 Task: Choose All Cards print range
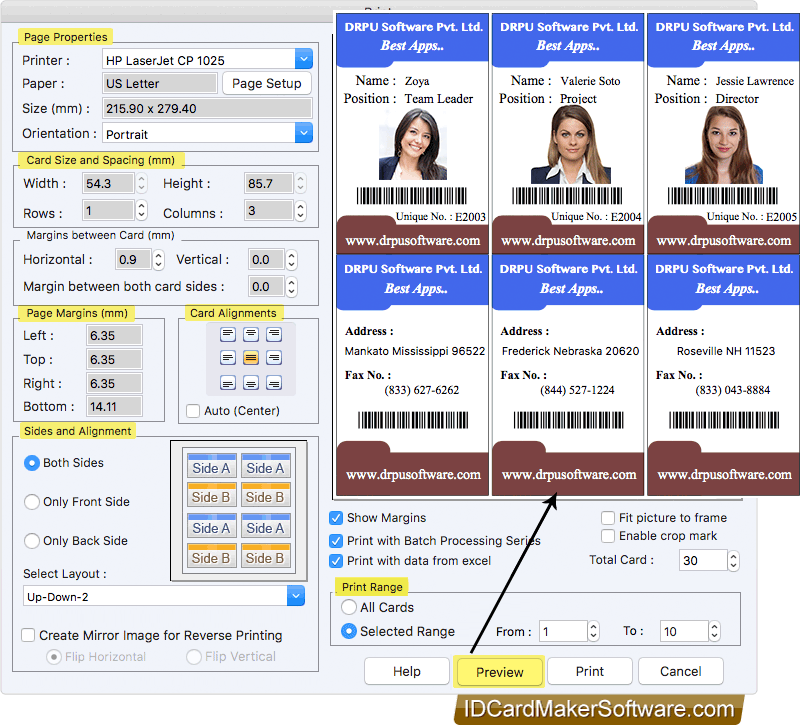[349, 607]
